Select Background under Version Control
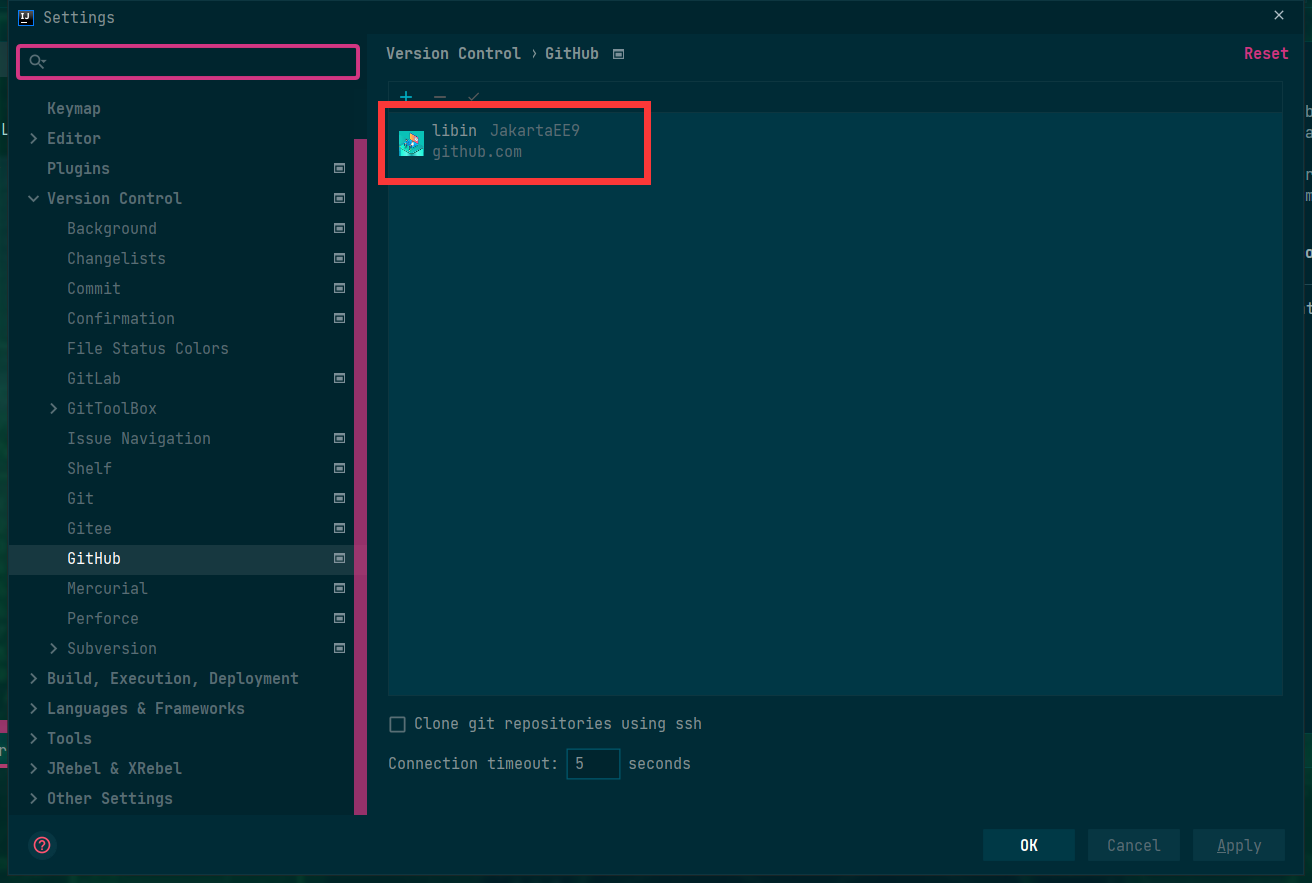This screenshot has width=1312, height=883. pyautogui.click(x=112, y=228)
